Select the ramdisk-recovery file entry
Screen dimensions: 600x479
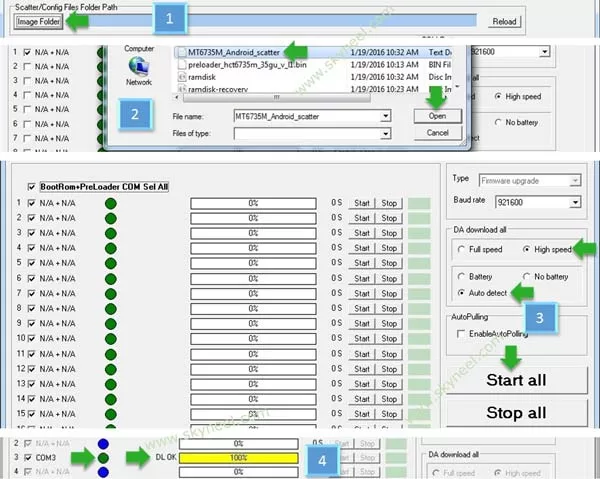[218, 89]
